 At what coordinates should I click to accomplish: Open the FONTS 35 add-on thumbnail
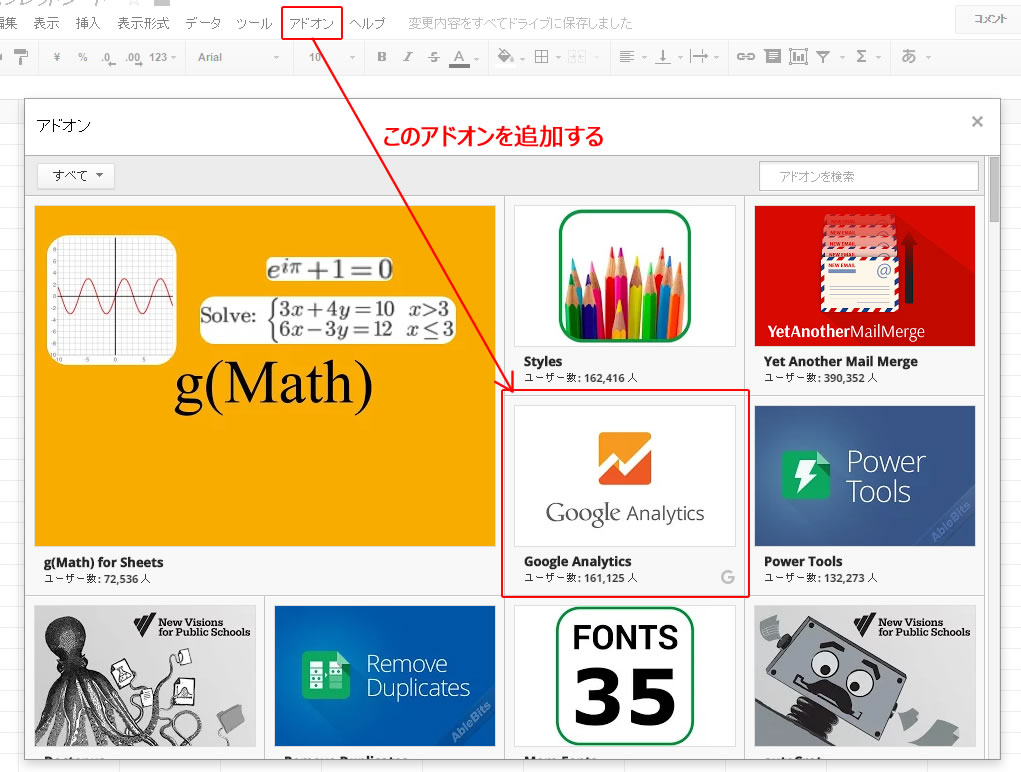point(624,676)
